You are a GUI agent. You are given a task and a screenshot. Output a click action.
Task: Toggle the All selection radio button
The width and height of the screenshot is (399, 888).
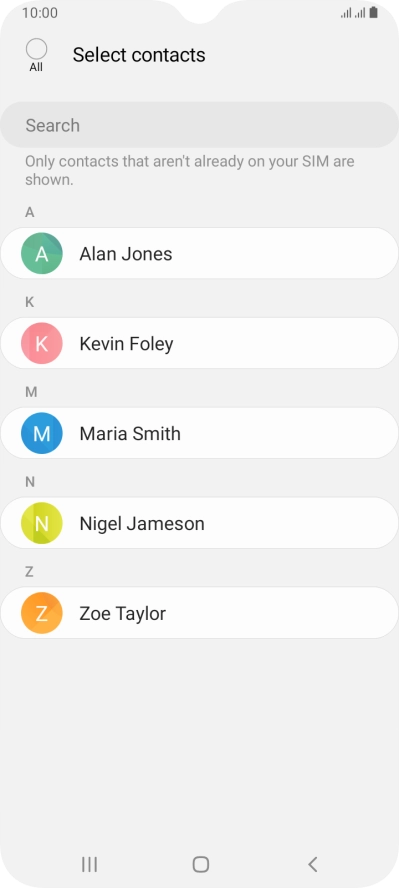[x=36, y=49]
